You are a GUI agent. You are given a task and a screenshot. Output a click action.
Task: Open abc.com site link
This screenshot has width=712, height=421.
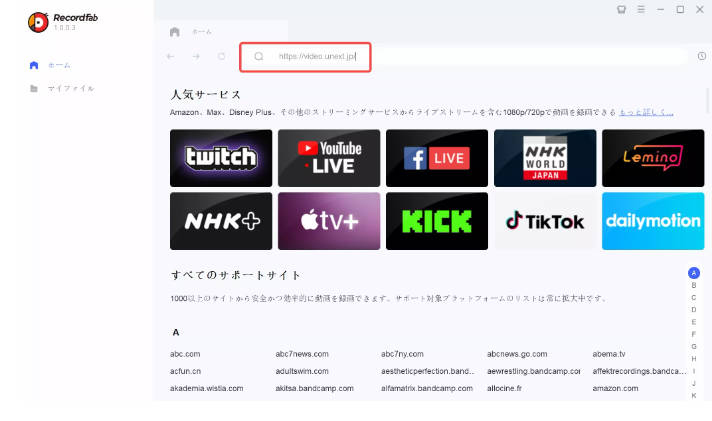[185, 354]
